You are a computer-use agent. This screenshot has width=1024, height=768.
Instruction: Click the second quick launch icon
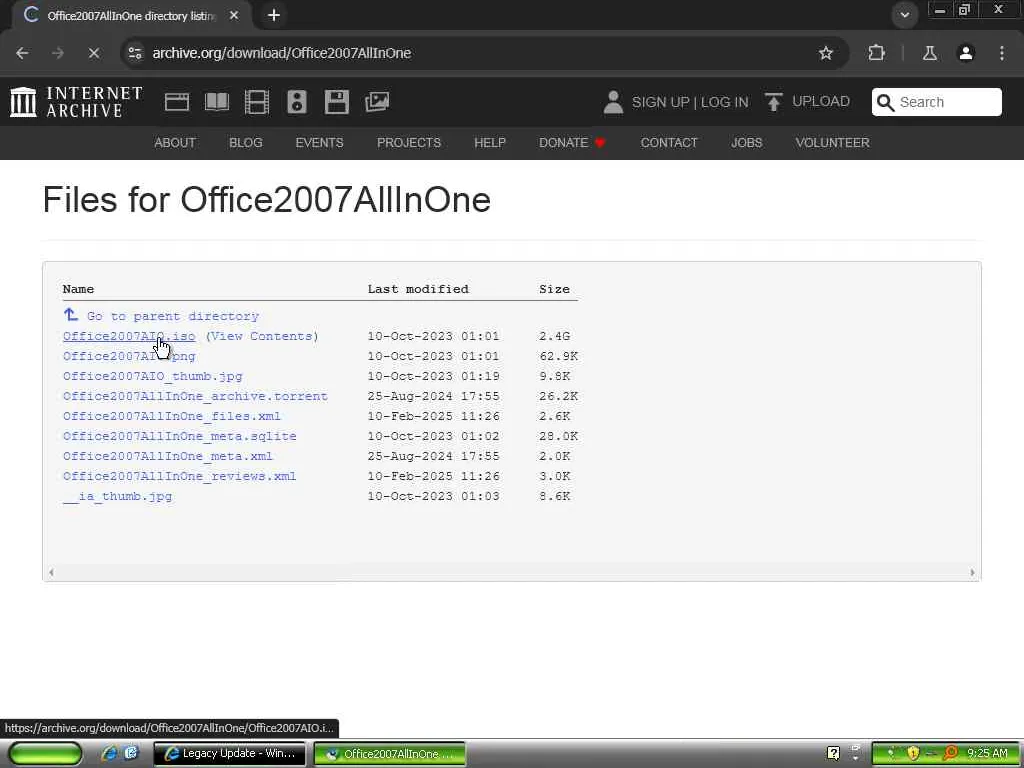[x=131, y=753]
